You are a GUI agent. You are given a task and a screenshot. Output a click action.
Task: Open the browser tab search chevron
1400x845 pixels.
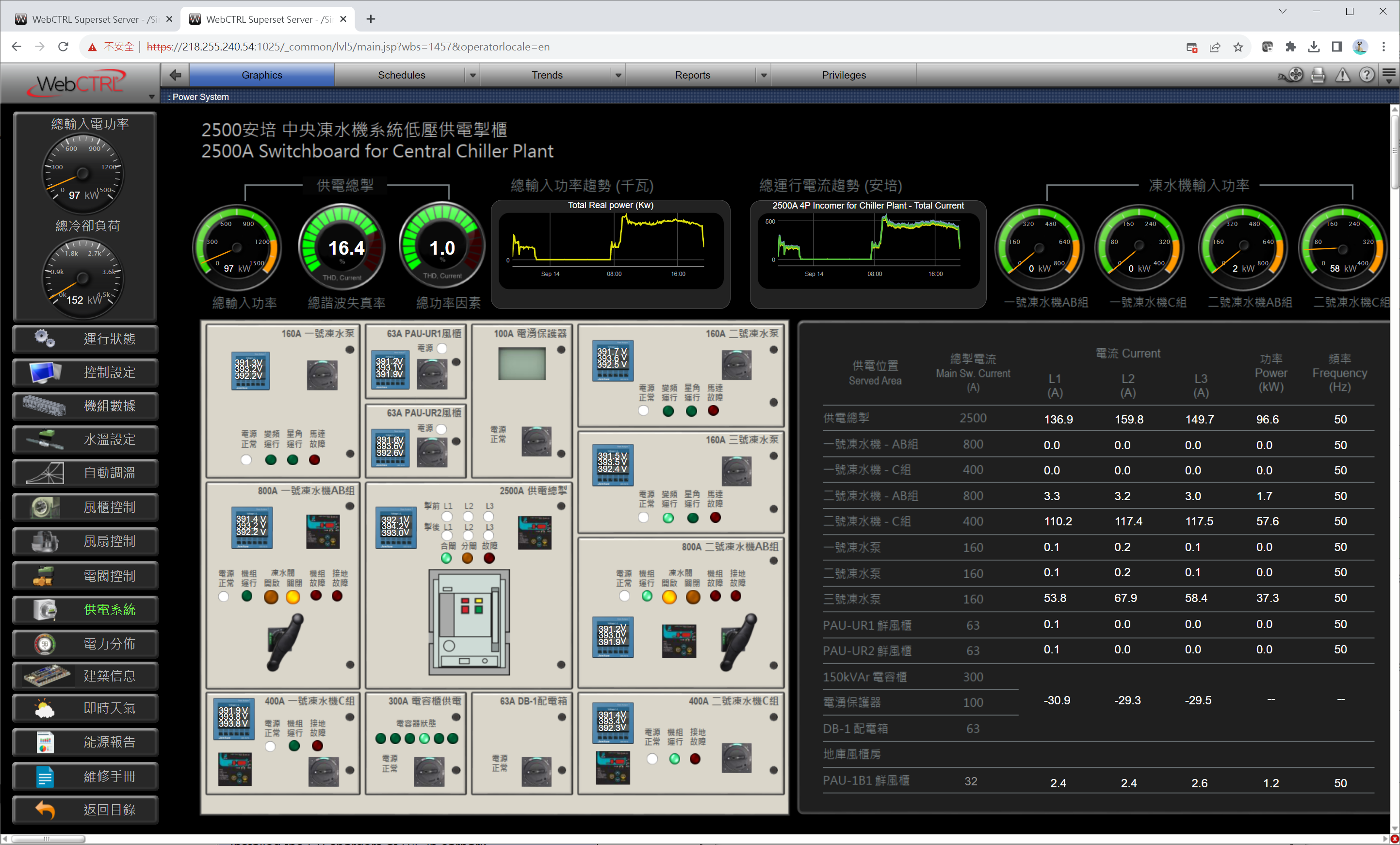tap(1283, 11)
